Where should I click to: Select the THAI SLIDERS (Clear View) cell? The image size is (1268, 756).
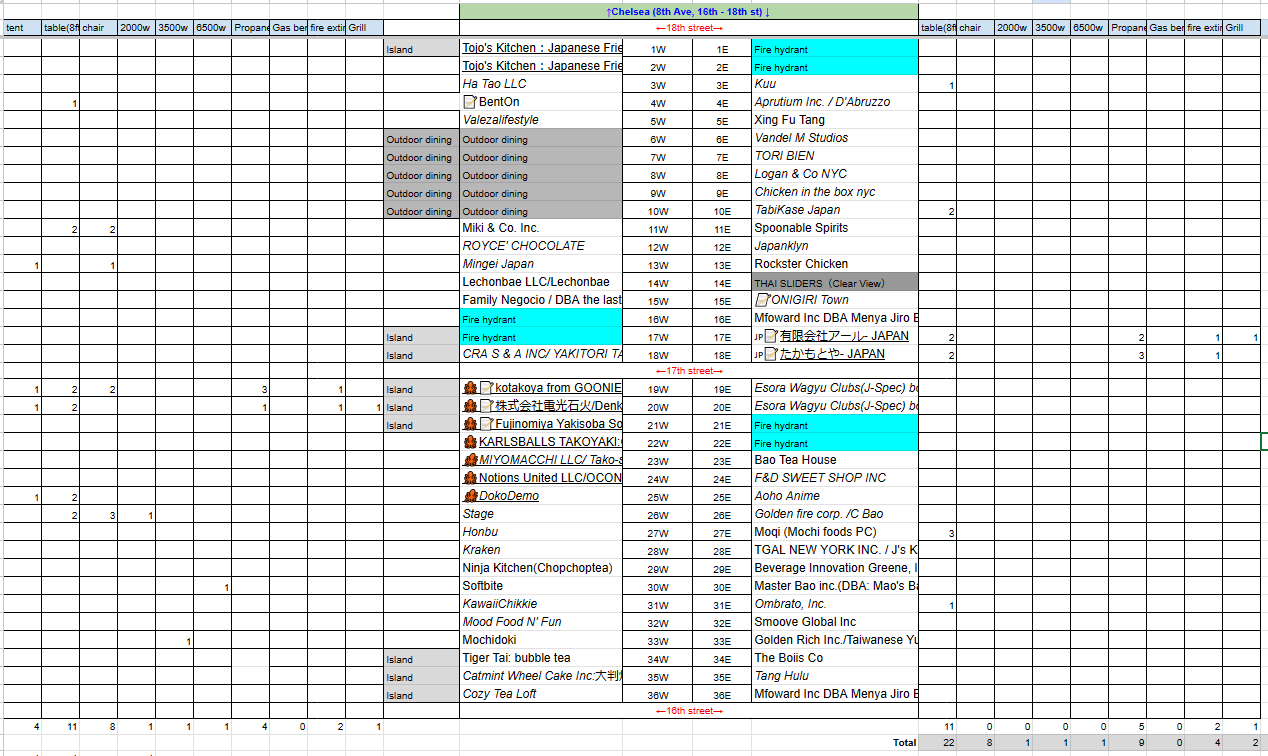coord(835,282)
